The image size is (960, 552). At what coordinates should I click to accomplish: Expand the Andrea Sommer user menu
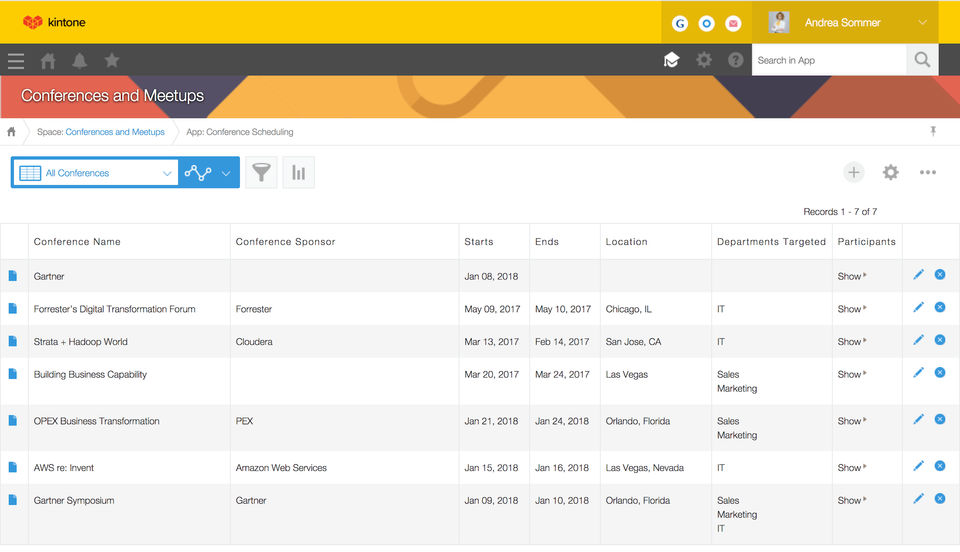pyautogui.click(x=922, y=23)
